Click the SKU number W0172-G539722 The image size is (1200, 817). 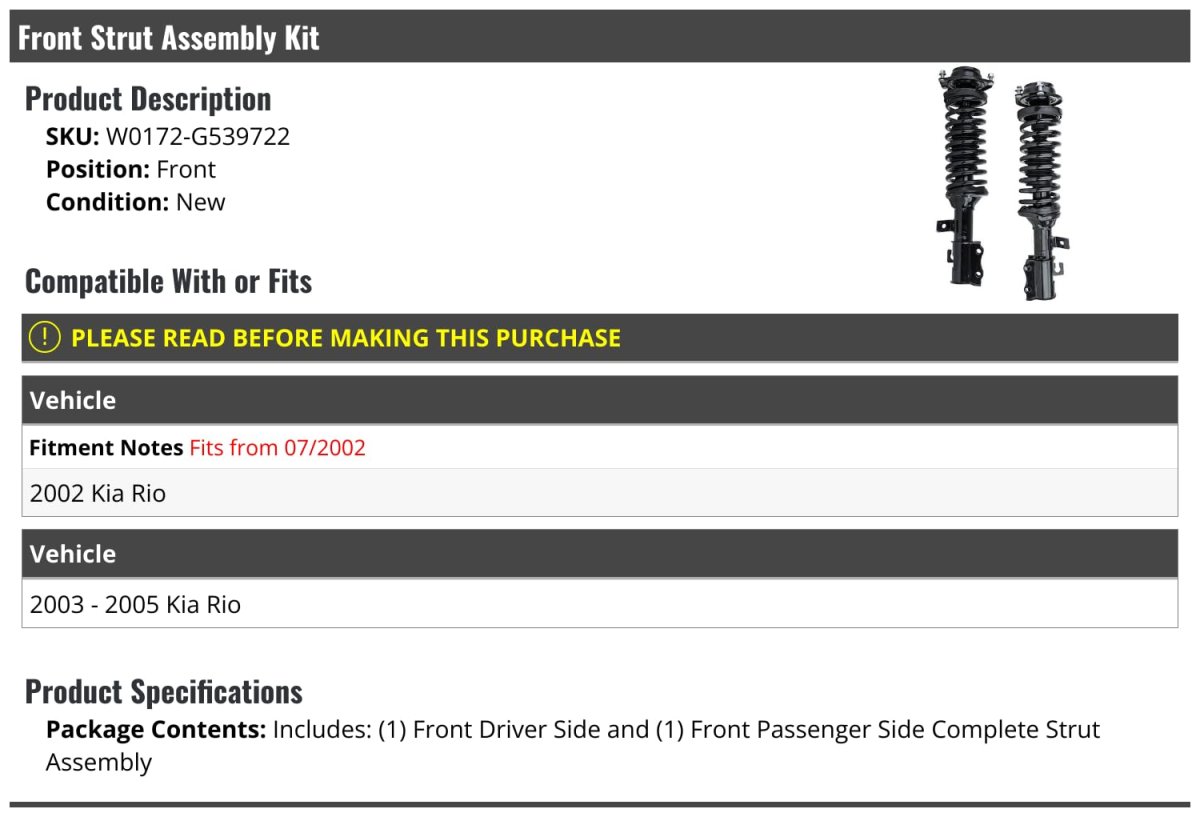tap(198, 136)
